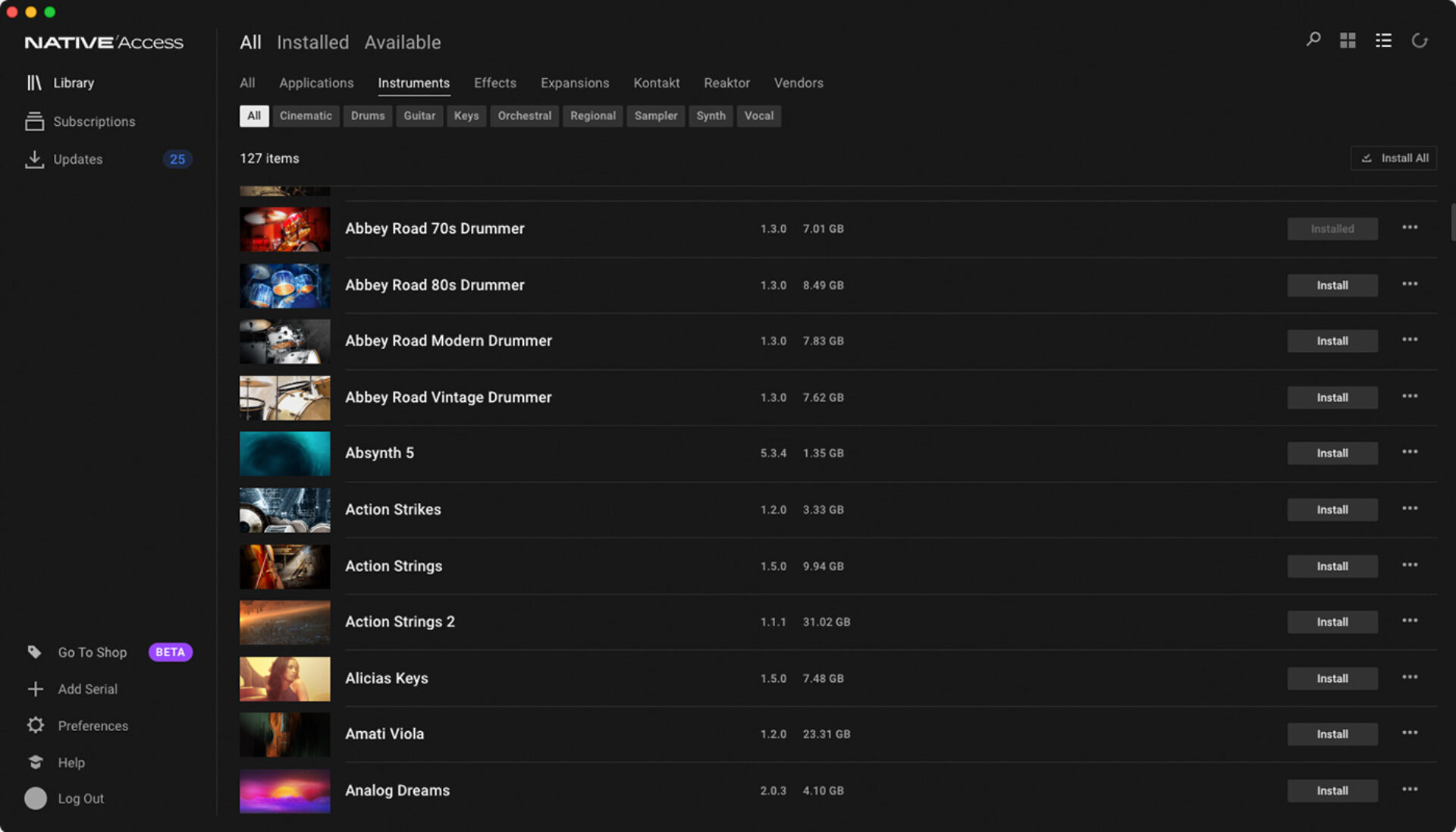Click the Preferences gear icon
Screen dimensions: 1456x832
pyautogui.click(x=36, y=726)
